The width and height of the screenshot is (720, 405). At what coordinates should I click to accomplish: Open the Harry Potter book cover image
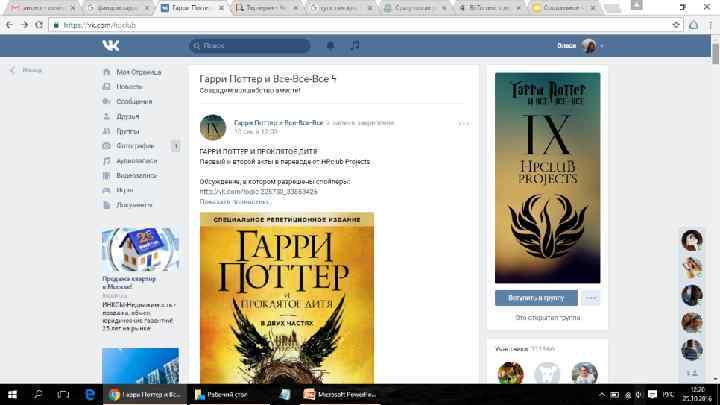tap(287, 298)
